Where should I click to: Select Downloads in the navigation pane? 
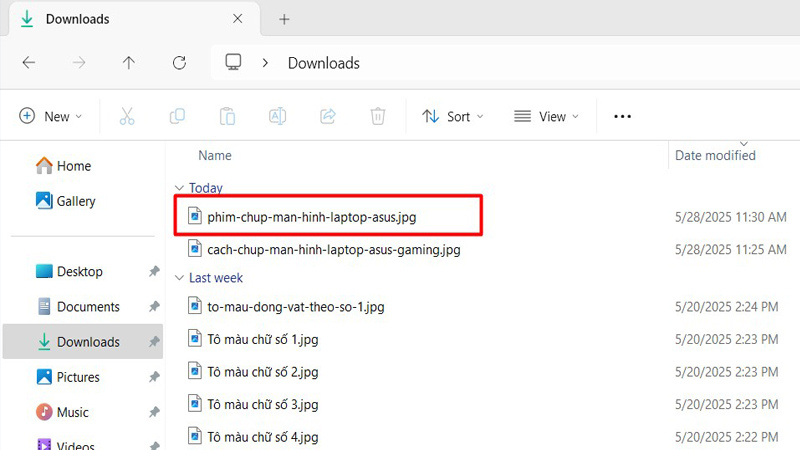click(x=83, y=341)
